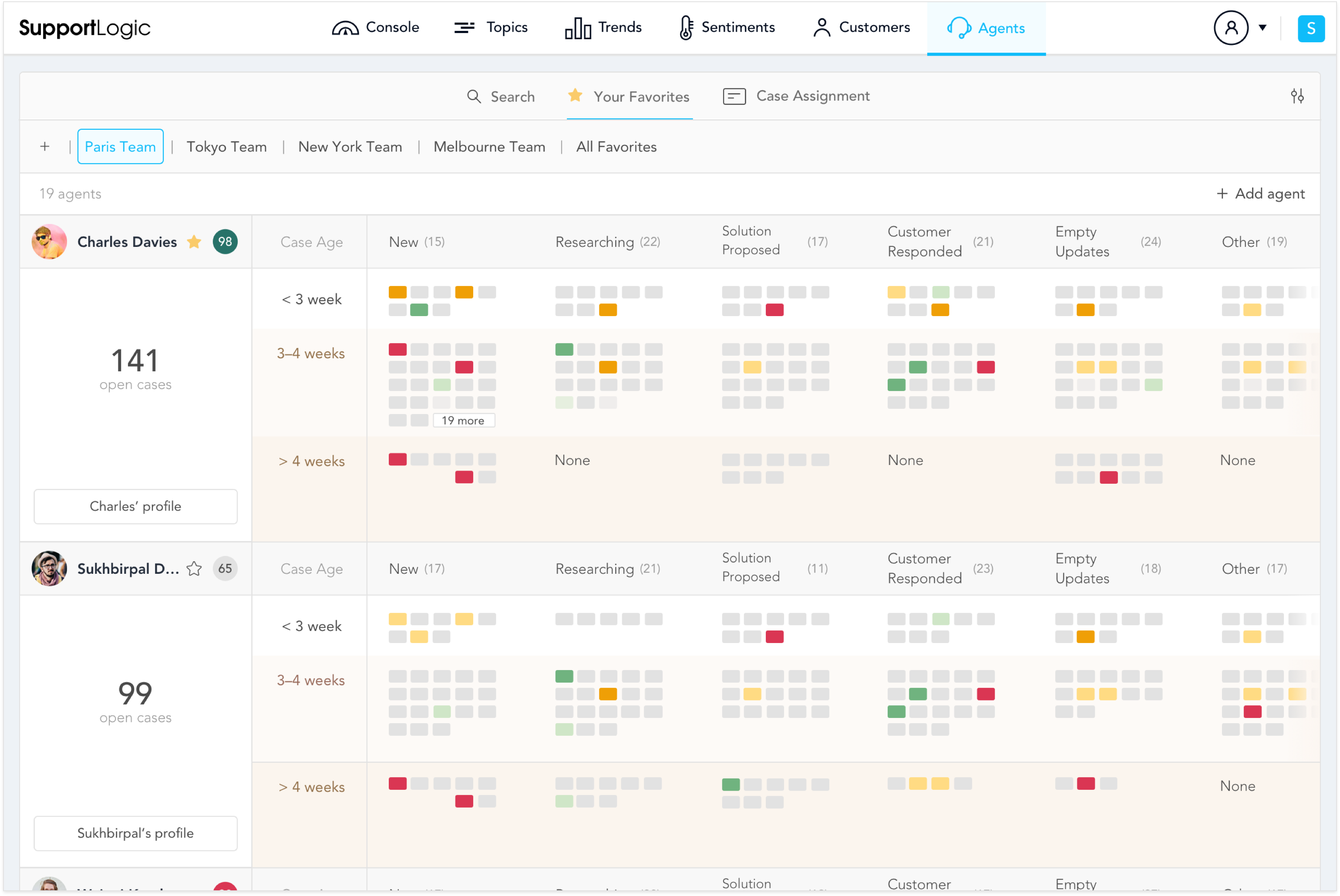Click Sukhbirpal's Empty Updates (18) header

click(x=1108, y=569)
